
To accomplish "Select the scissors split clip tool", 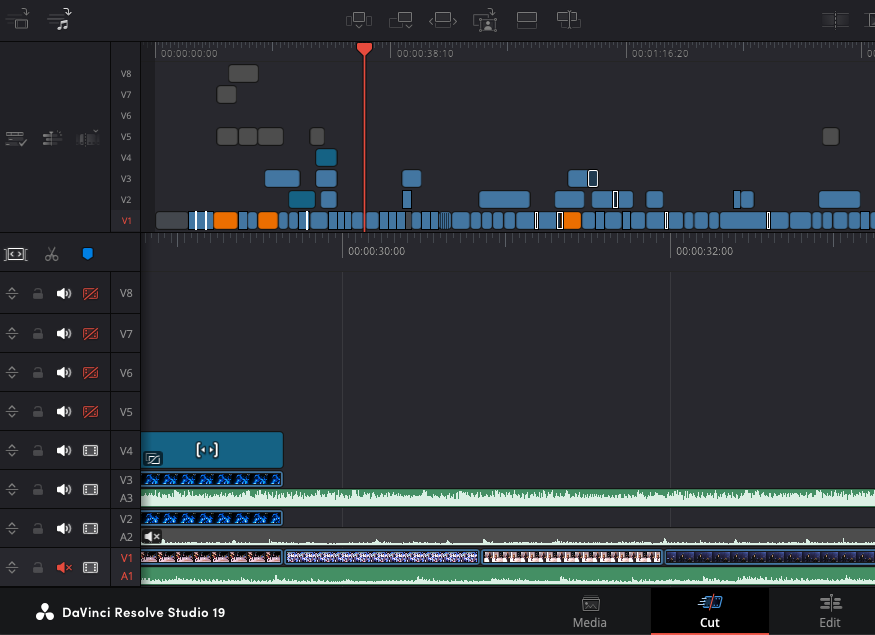I will [x=53, y=254].
